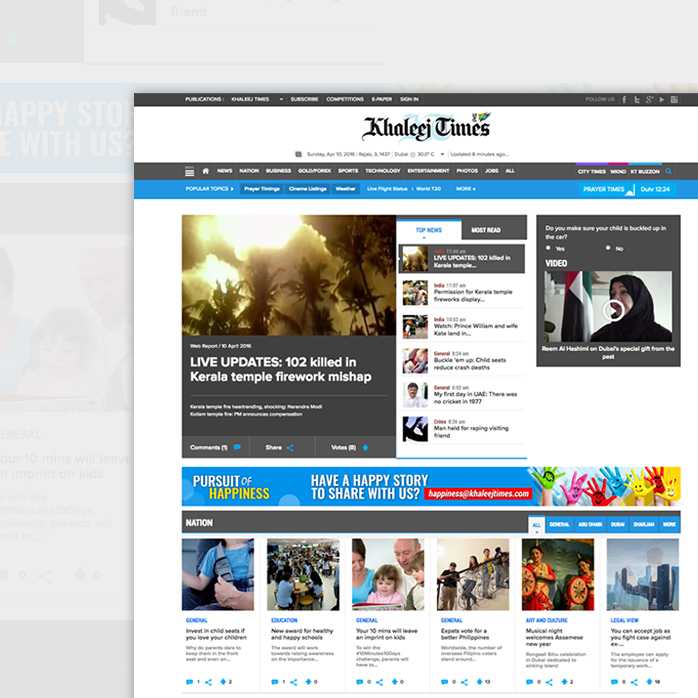This screenshot has width=698, height=698.
Task: Open the Sports menu item
Action: click(x=348, y=171)
